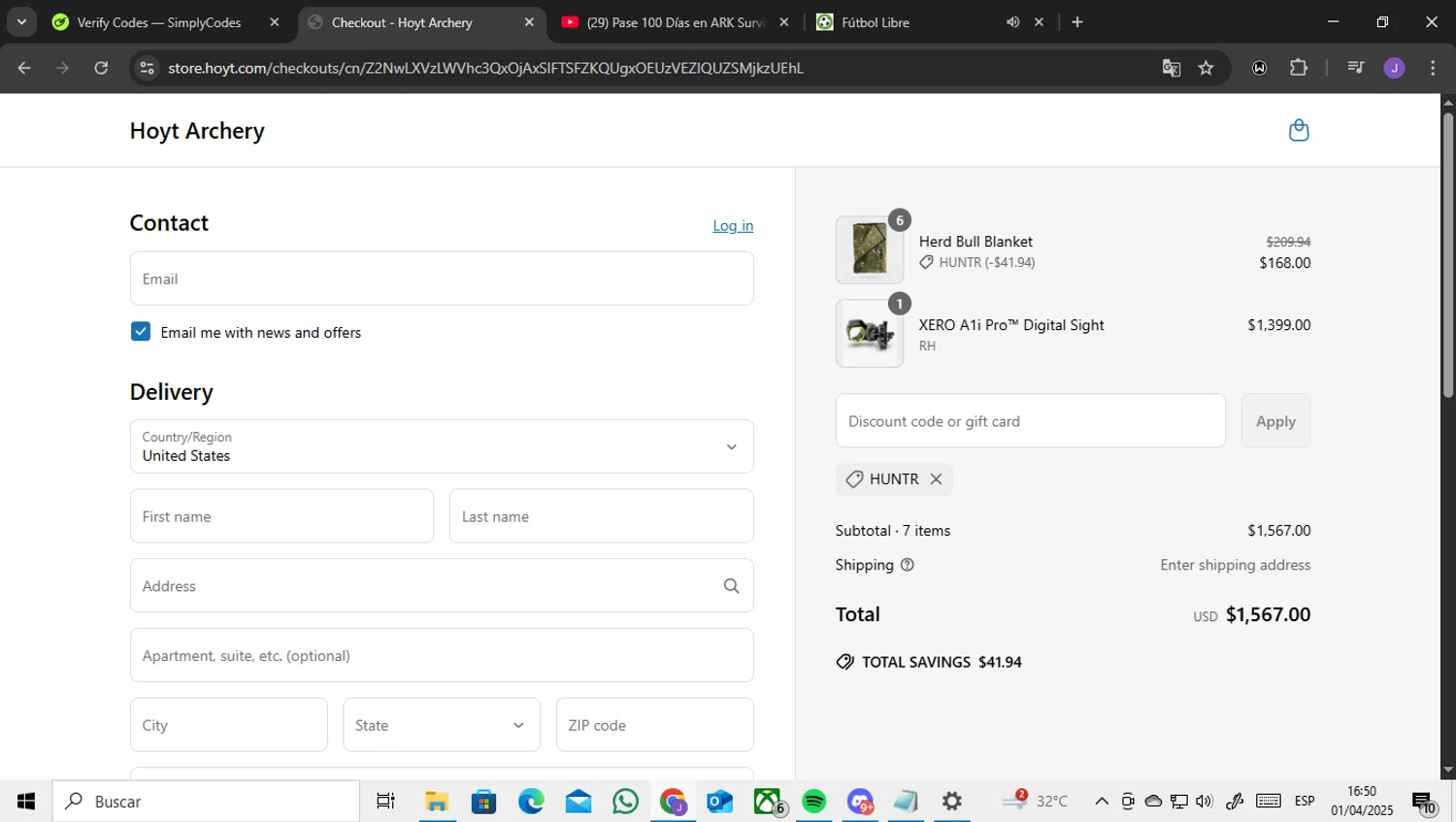
Task: Uncheck Email me with news and offers
Action: point(141,331)
